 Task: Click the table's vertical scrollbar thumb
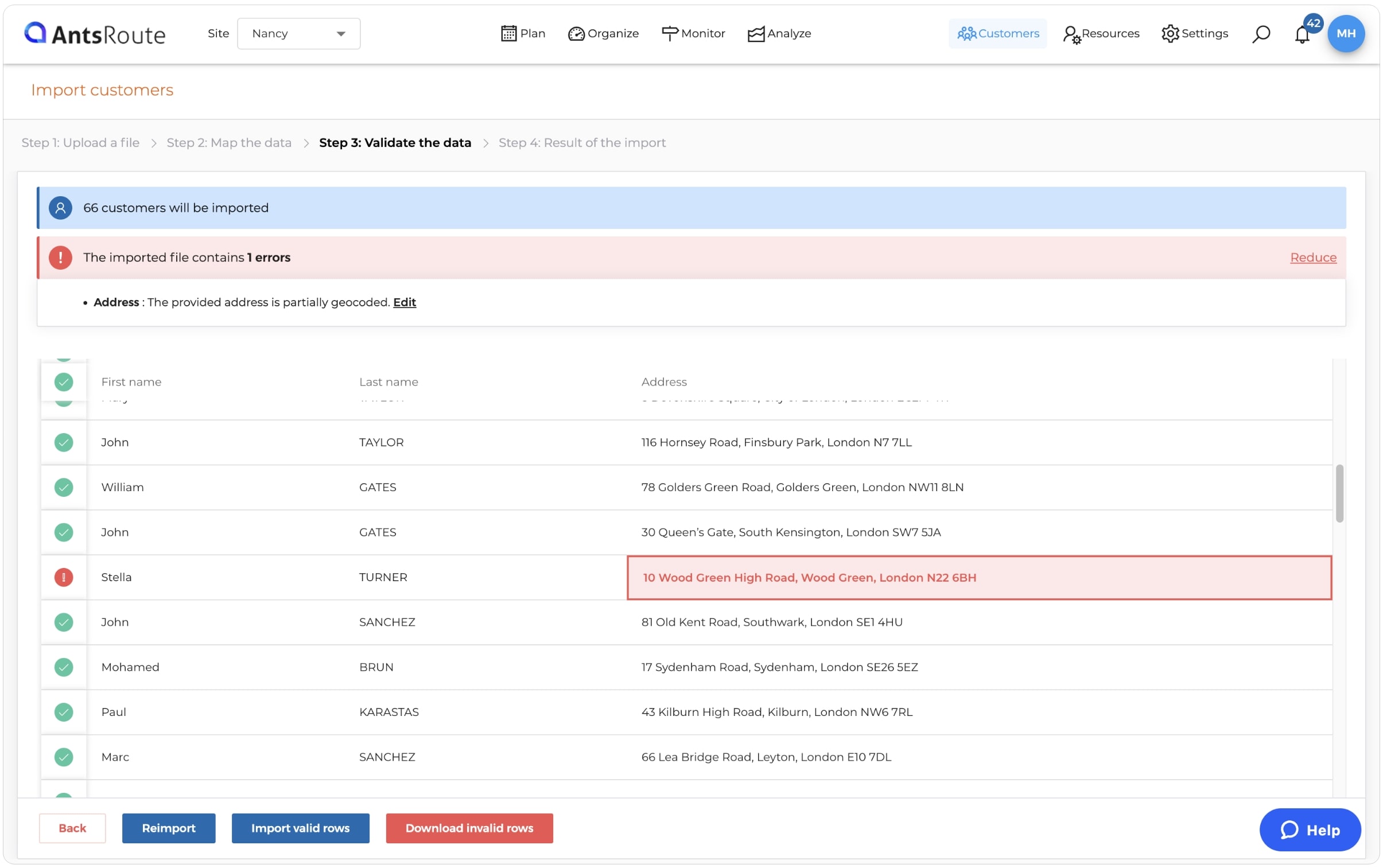click(x=1339, y=494)
